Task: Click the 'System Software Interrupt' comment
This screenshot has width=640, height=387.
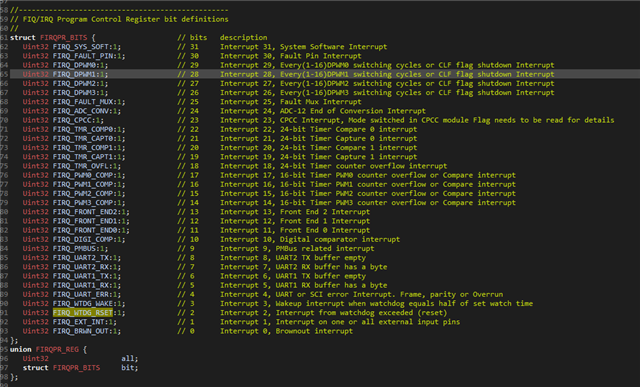Action: 333,47
